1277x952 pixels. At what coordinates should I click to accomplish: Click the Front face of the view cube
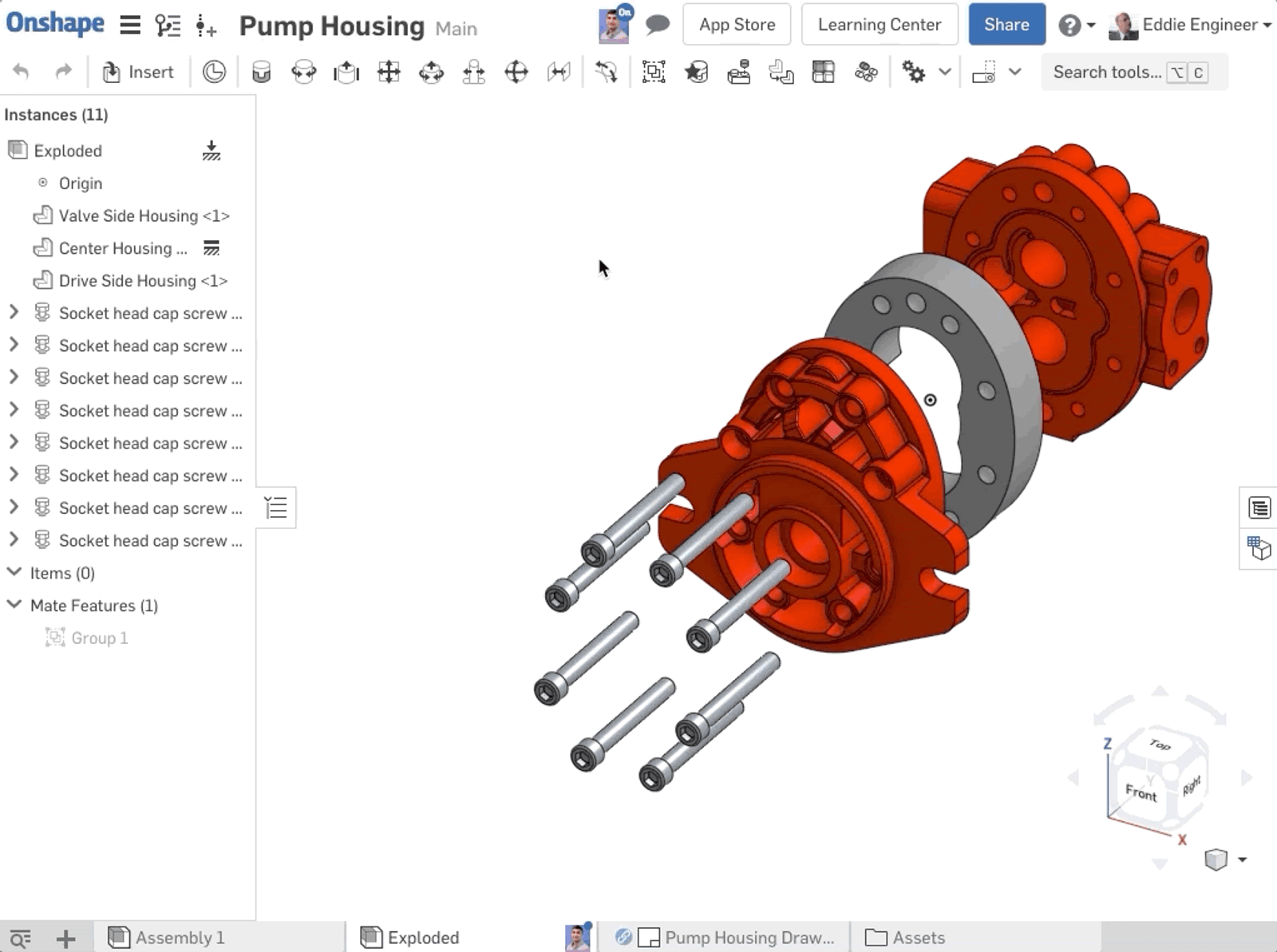click(1141, 792)
